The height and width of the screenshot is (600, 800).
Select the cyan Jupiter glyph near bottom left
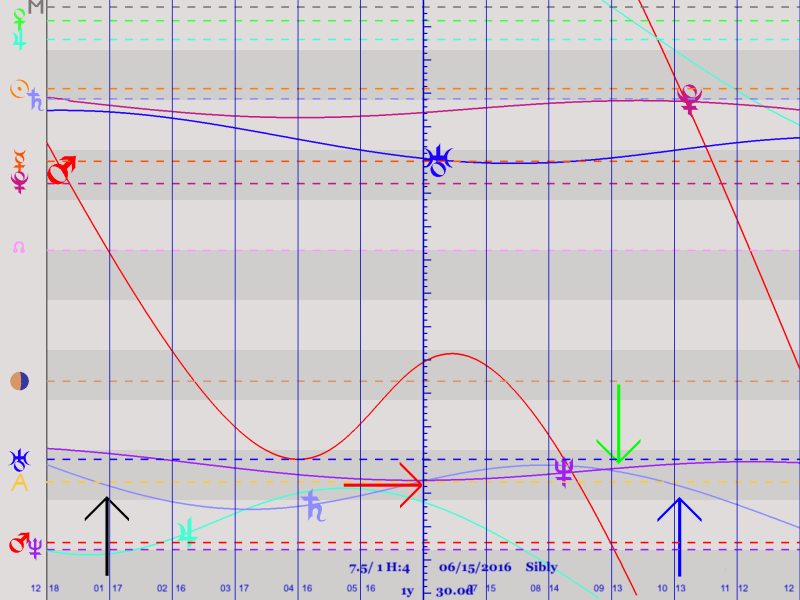pos(185,531)
